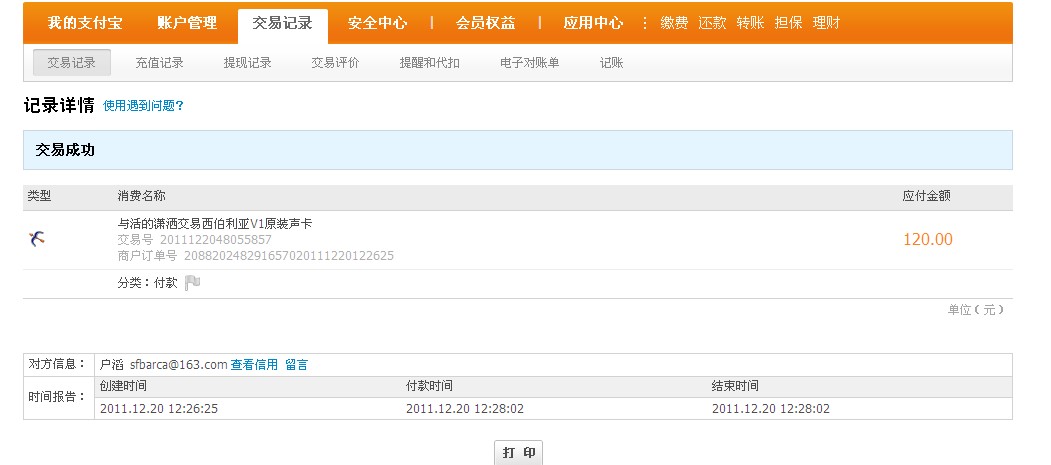This screenshot has width=1051, height=465.
Task: Click the transaction type bird icon
Action: click(x=37, y=239)
